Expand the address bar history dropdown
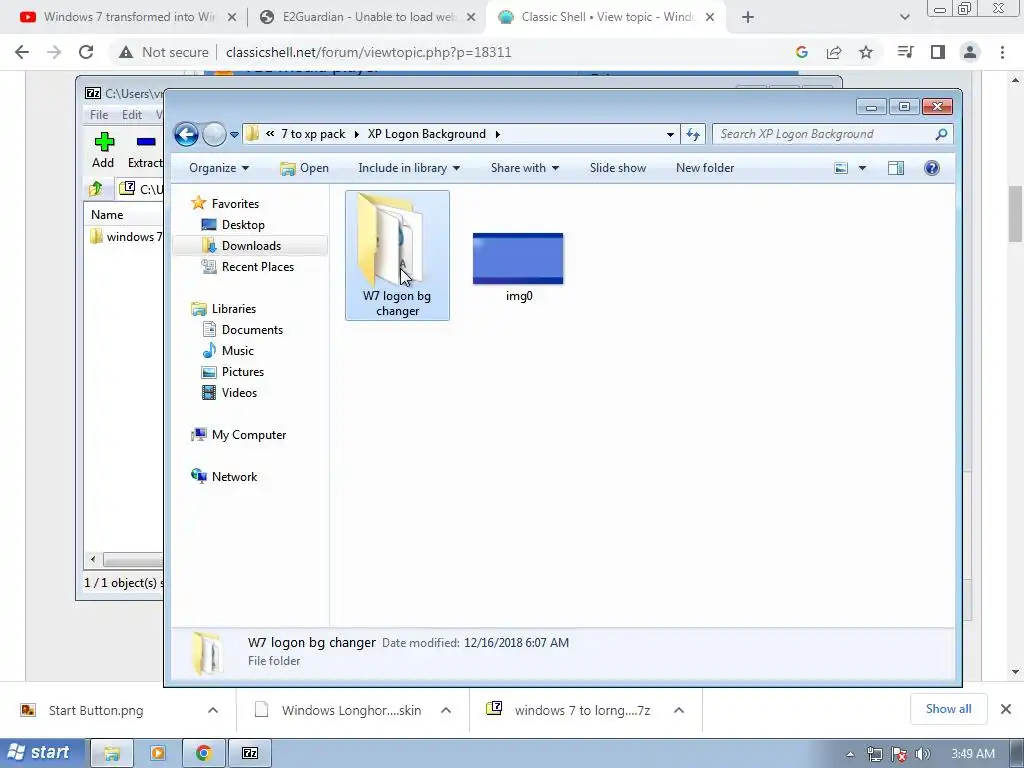Viewport: 1024px width, 768px height. tap(670, 135)
